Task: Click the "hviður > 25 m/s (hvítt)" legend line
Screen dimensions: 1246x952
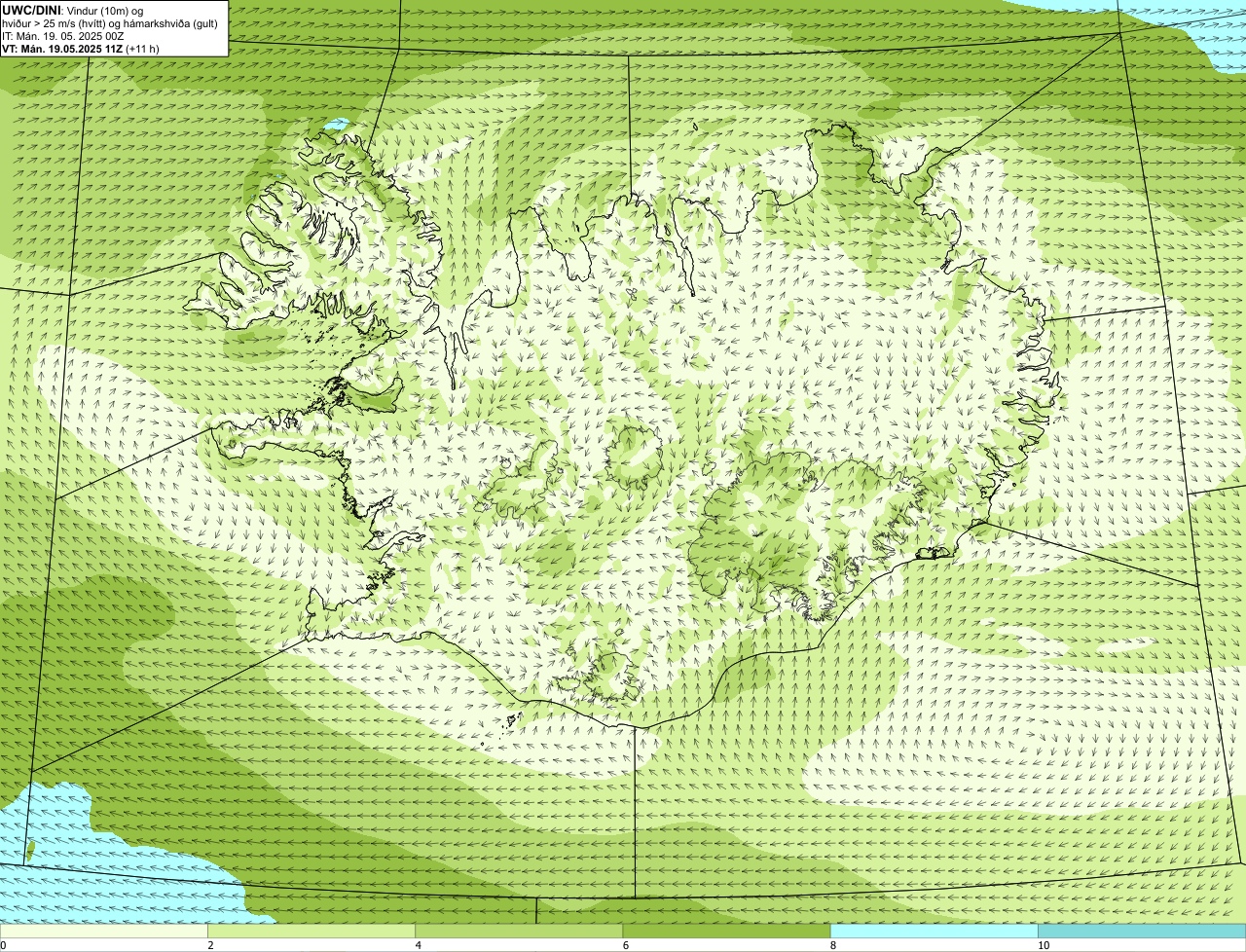Action: [x=110, y=23]
